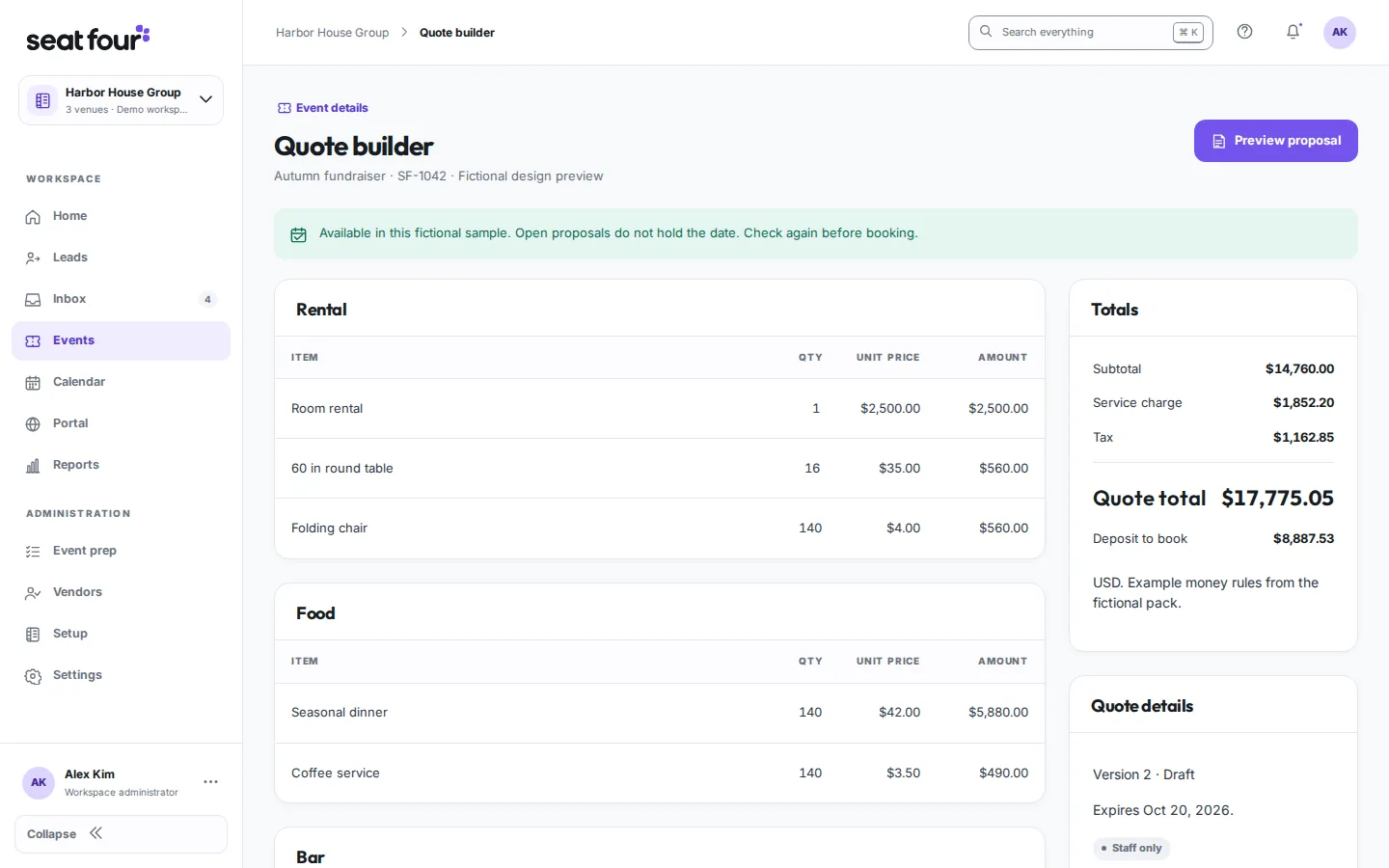Click the Seasonal dinner amount $5,880.00

(x=998, y=713)
